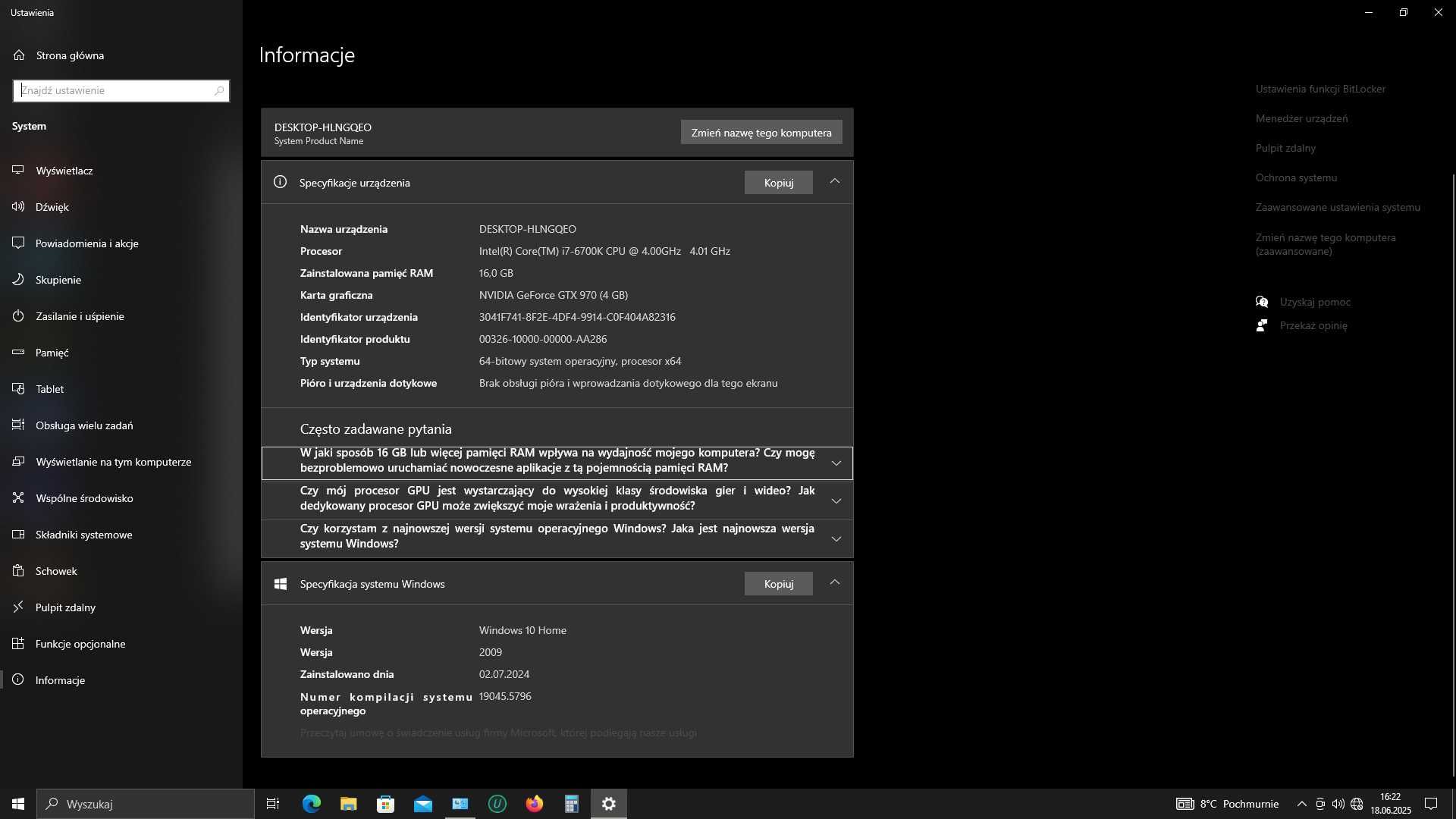Open Strona główna home icon
This screenshot has height=819, width=1456.
pyautogui.click(x=19, y=55)
